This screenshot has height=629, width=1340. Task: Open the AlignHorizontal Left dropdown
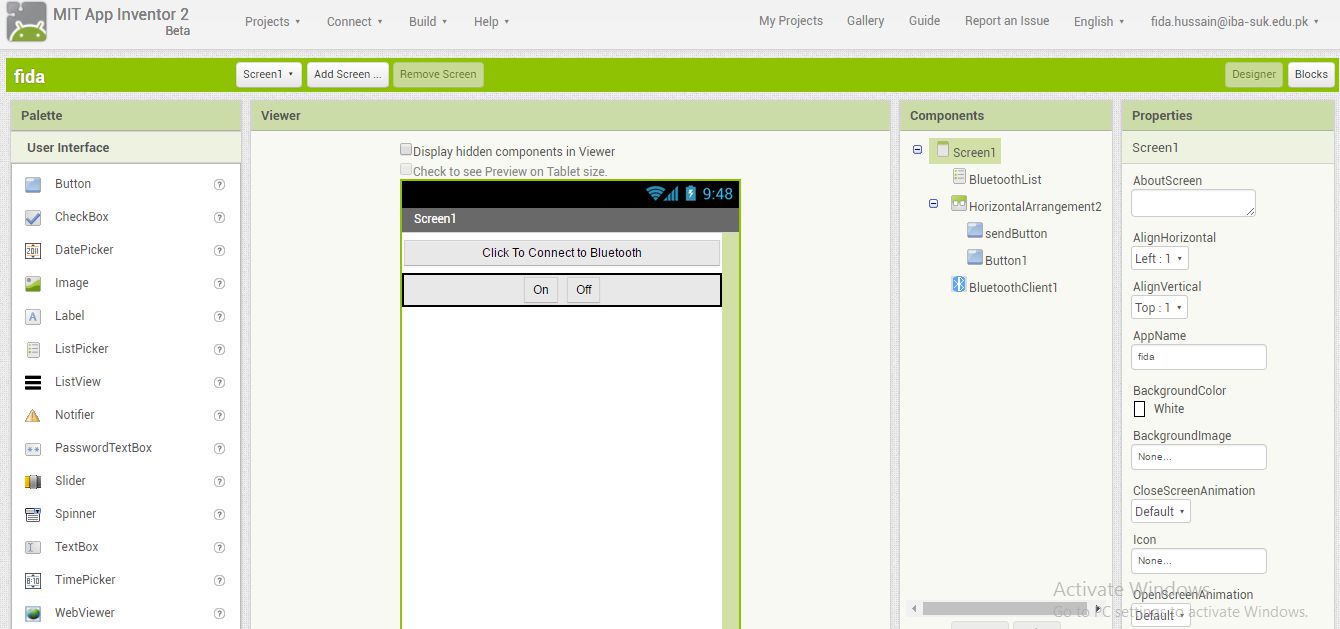click(1160, 258)
